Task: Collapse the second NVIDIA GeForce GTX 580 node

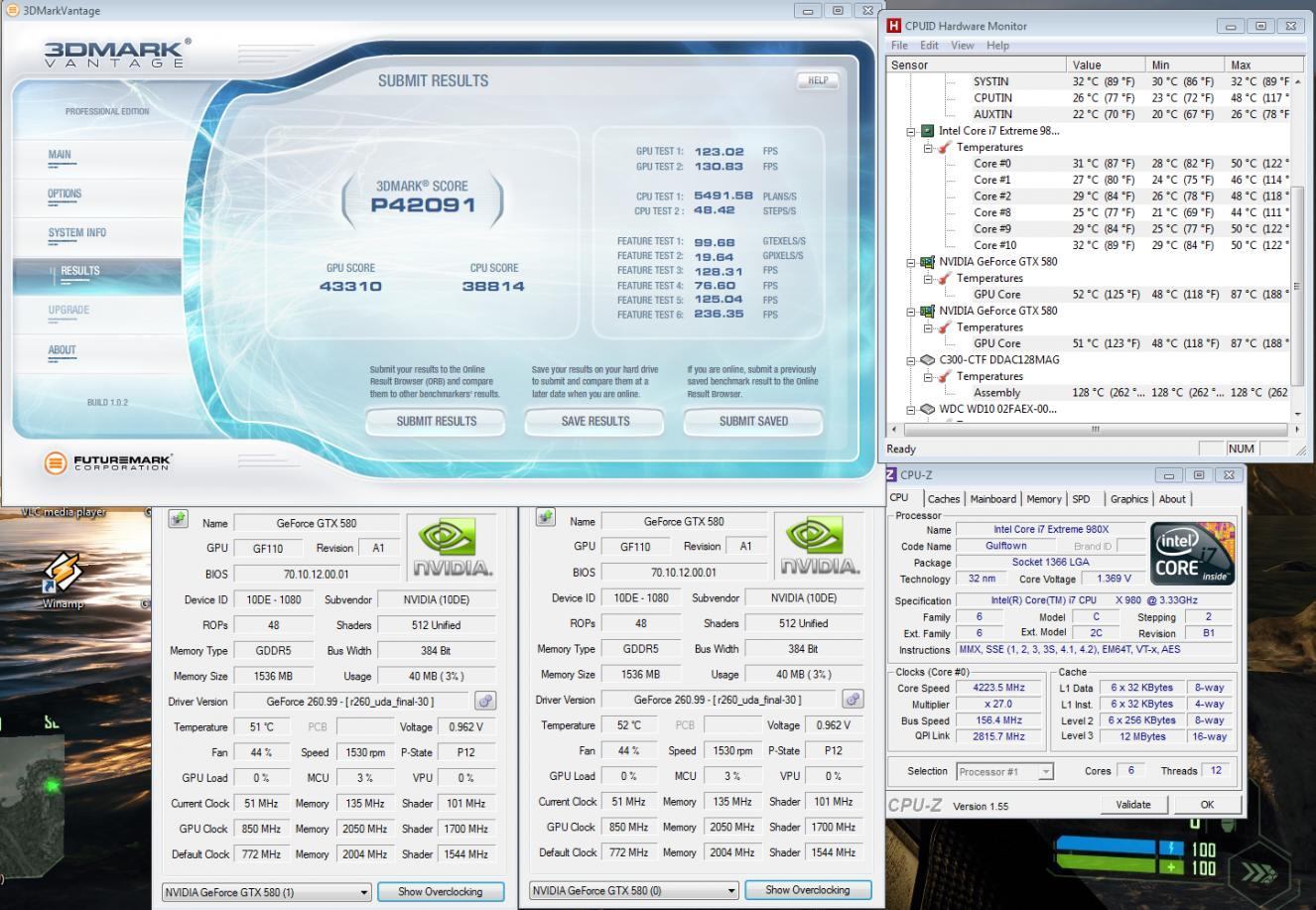Action: pyautogui.click(x=911, y=311)
